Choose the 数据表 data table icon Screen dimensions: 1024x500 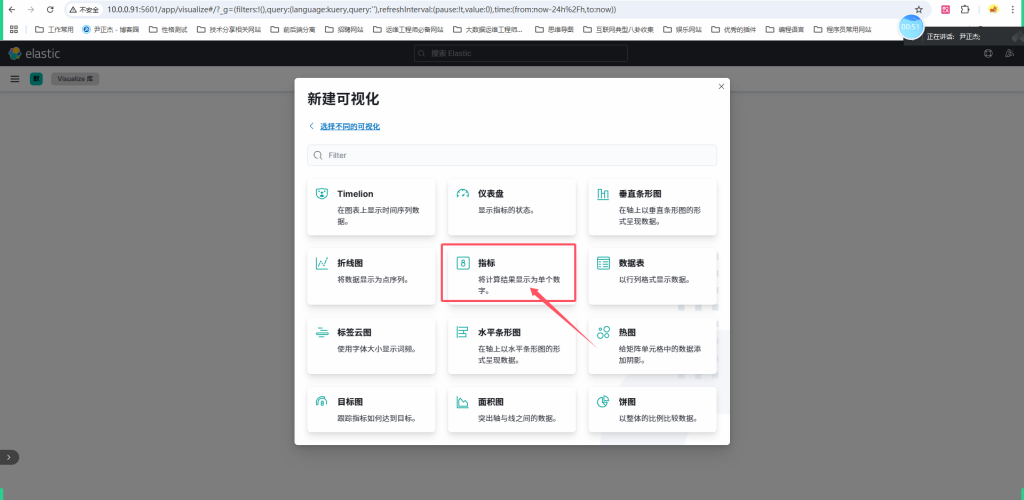(603, 263)
